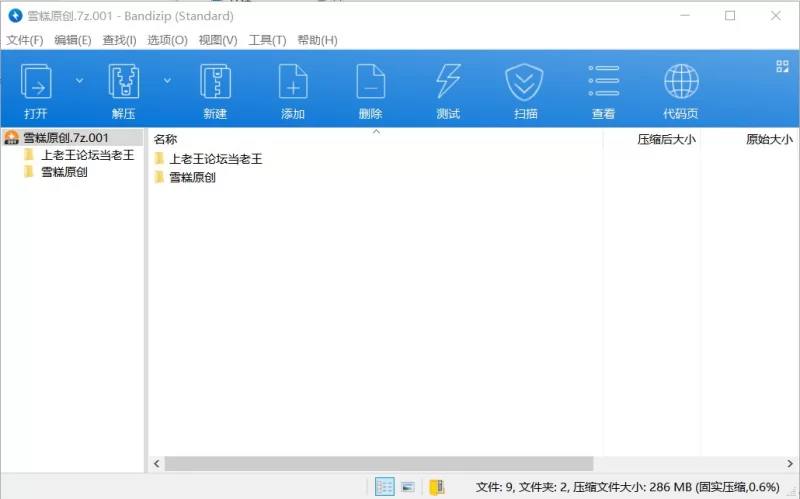Click folder icon of 上老王论坛当老王 in file list
The image size is (800, 499).
pos(160,158)
